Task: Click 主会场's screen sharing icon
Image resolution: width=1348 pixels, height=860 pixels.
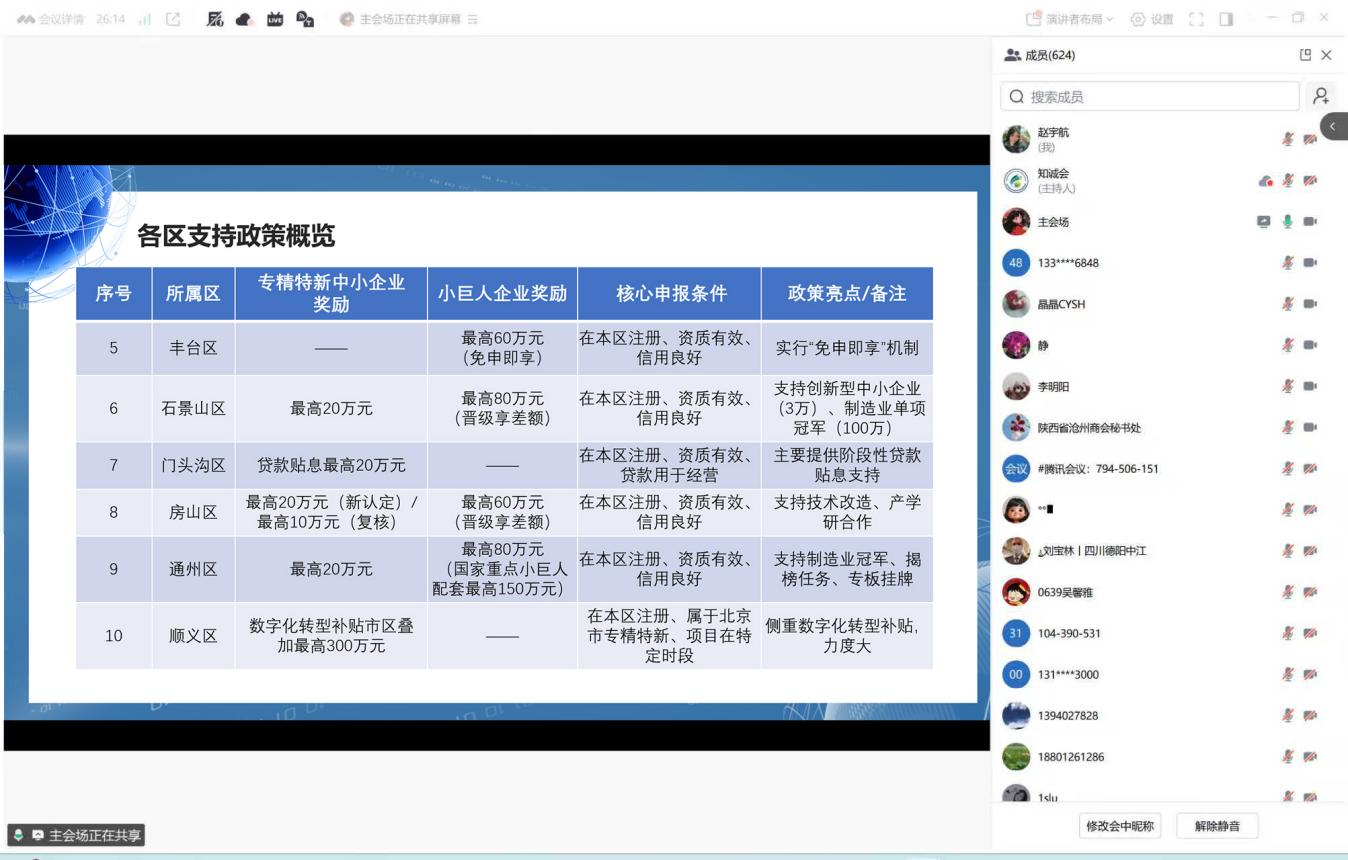Action: pos(1264,222)
